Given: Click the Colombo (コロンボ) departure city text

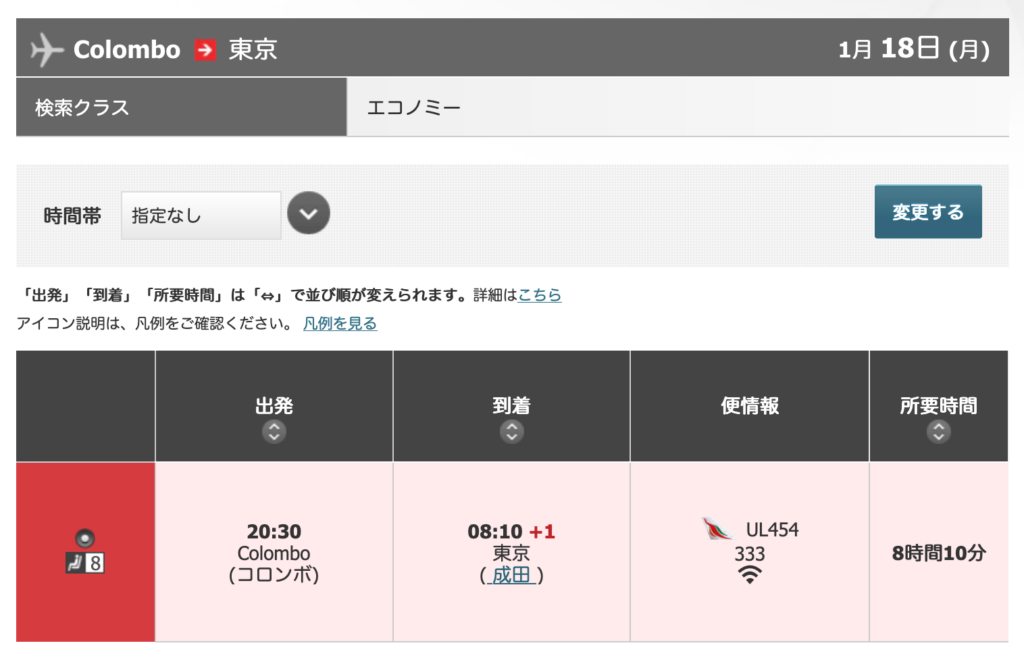Looking at the screenshot, I should 274,564.
